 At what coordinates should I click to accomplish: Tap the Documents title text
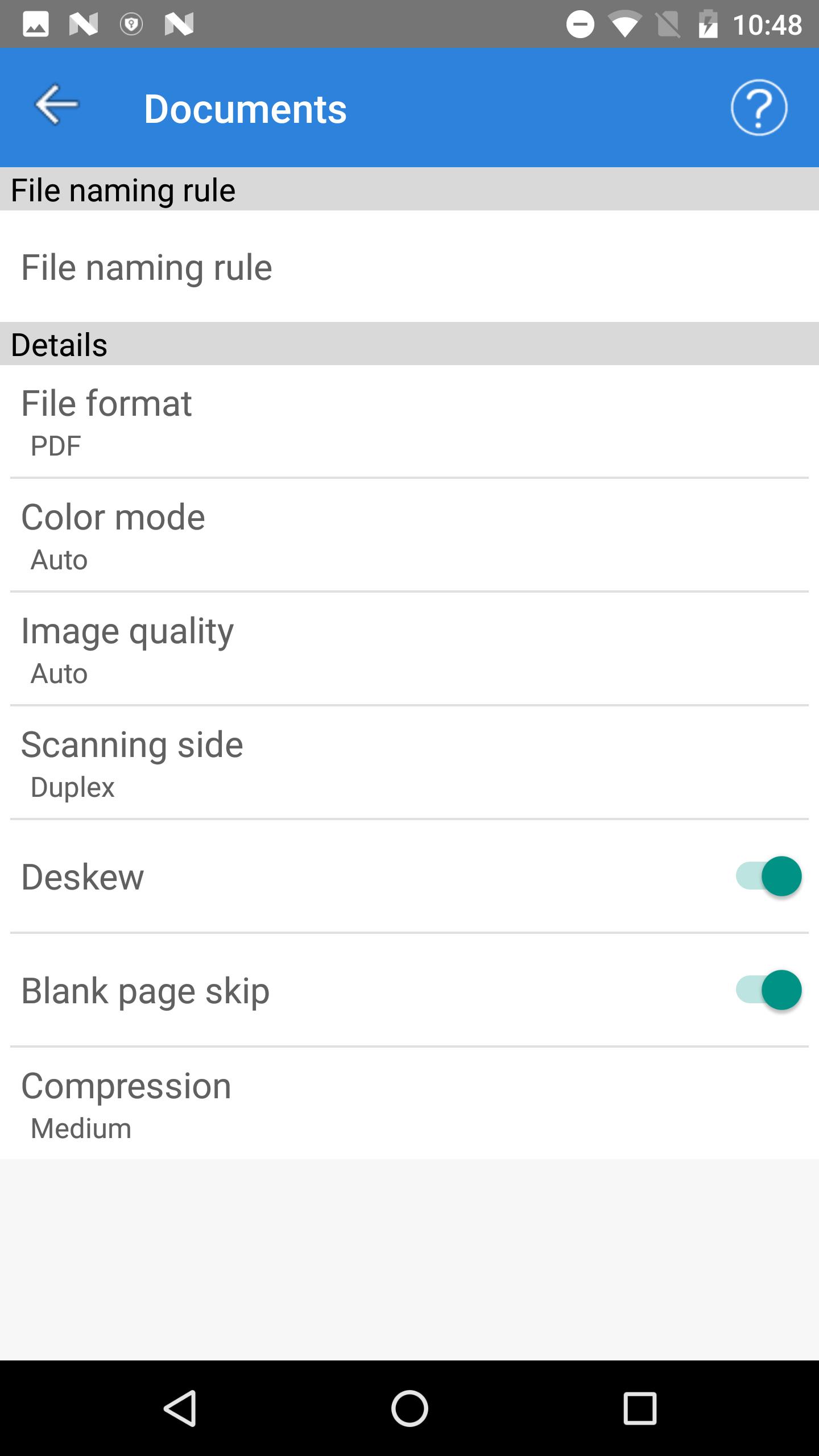tap(245, 109)
